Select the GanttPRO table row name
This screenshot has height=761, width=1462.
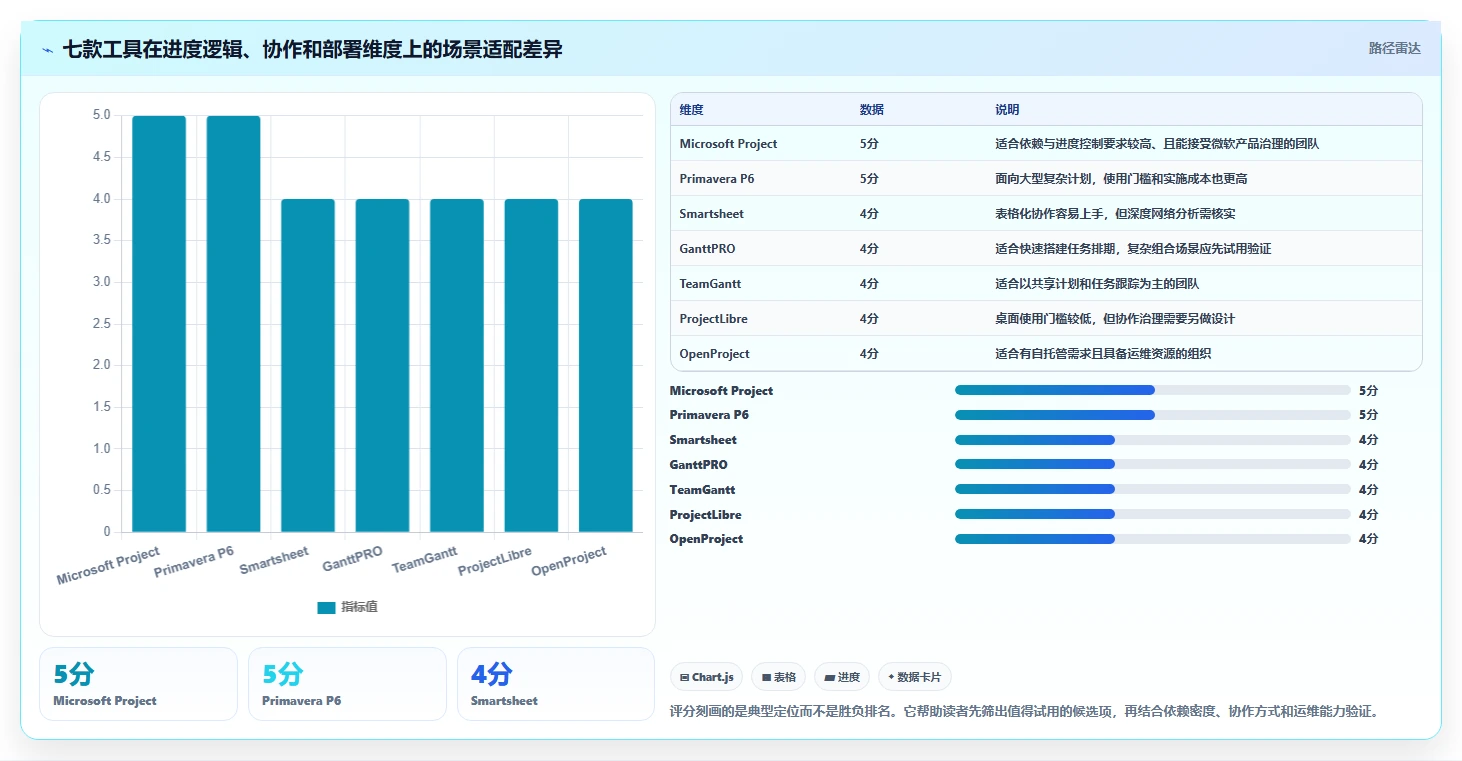(x=707, y=249)
